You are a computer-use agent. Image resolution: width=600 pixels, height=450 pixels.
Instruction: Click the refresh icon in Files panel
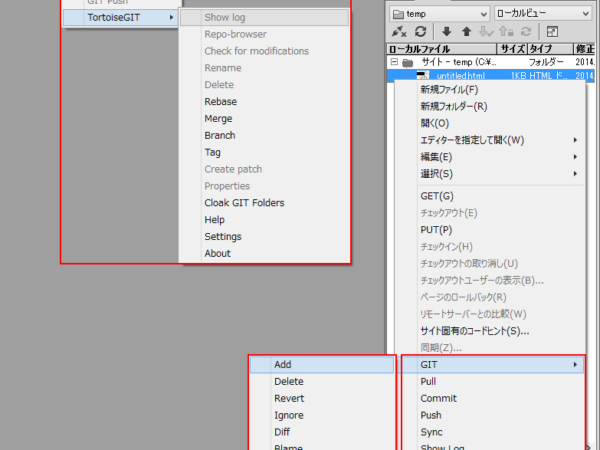click(421, 32)
